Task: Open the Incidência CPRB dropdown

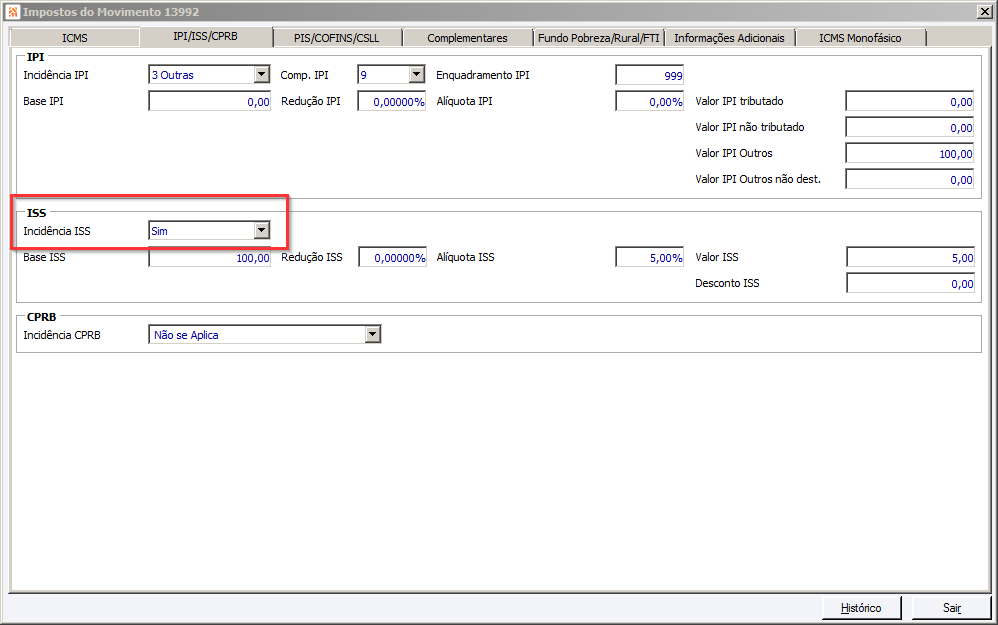Action: tap(372, 334)
